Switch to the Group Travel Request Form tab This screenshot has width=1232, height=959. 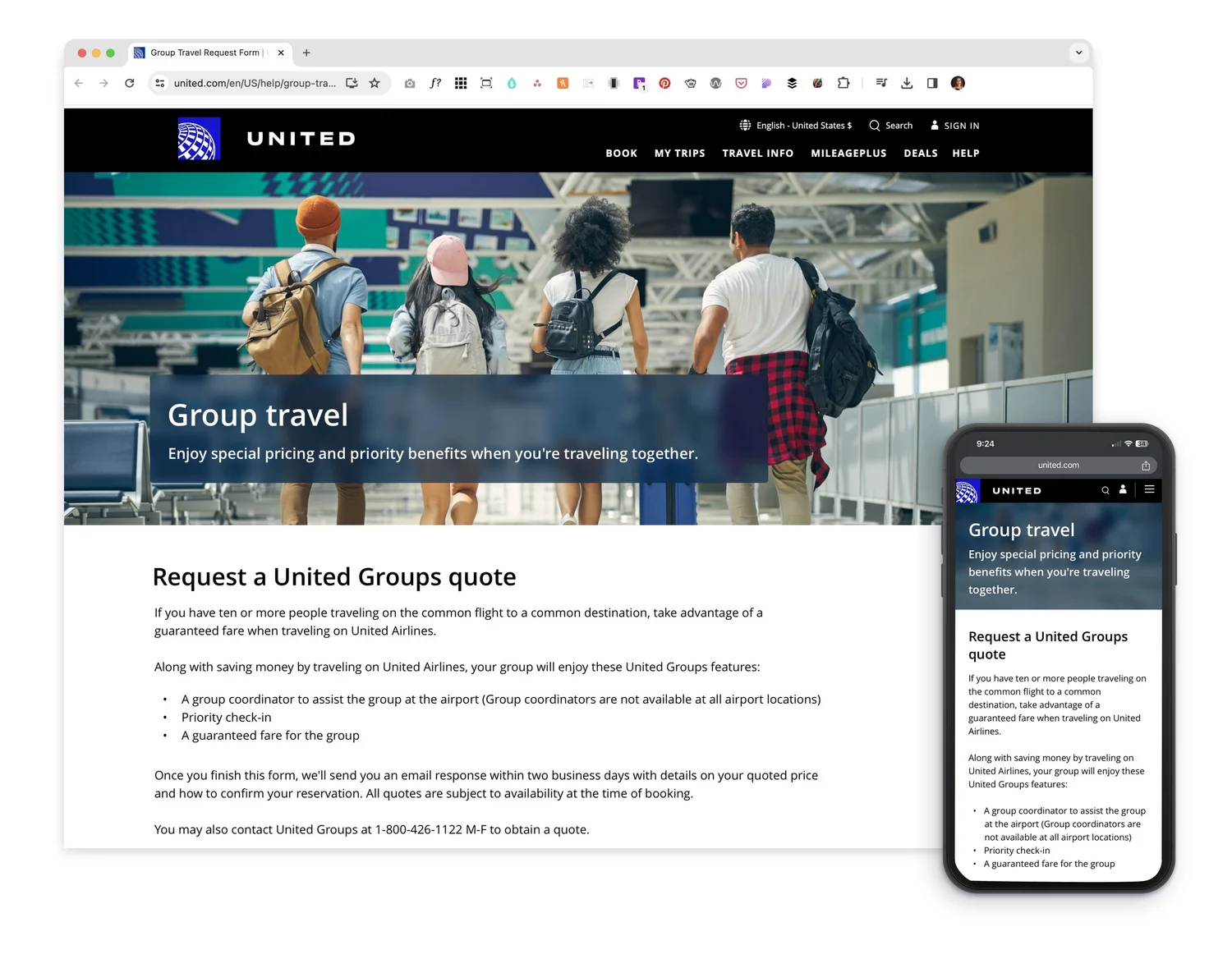click(x=204, y=52)
